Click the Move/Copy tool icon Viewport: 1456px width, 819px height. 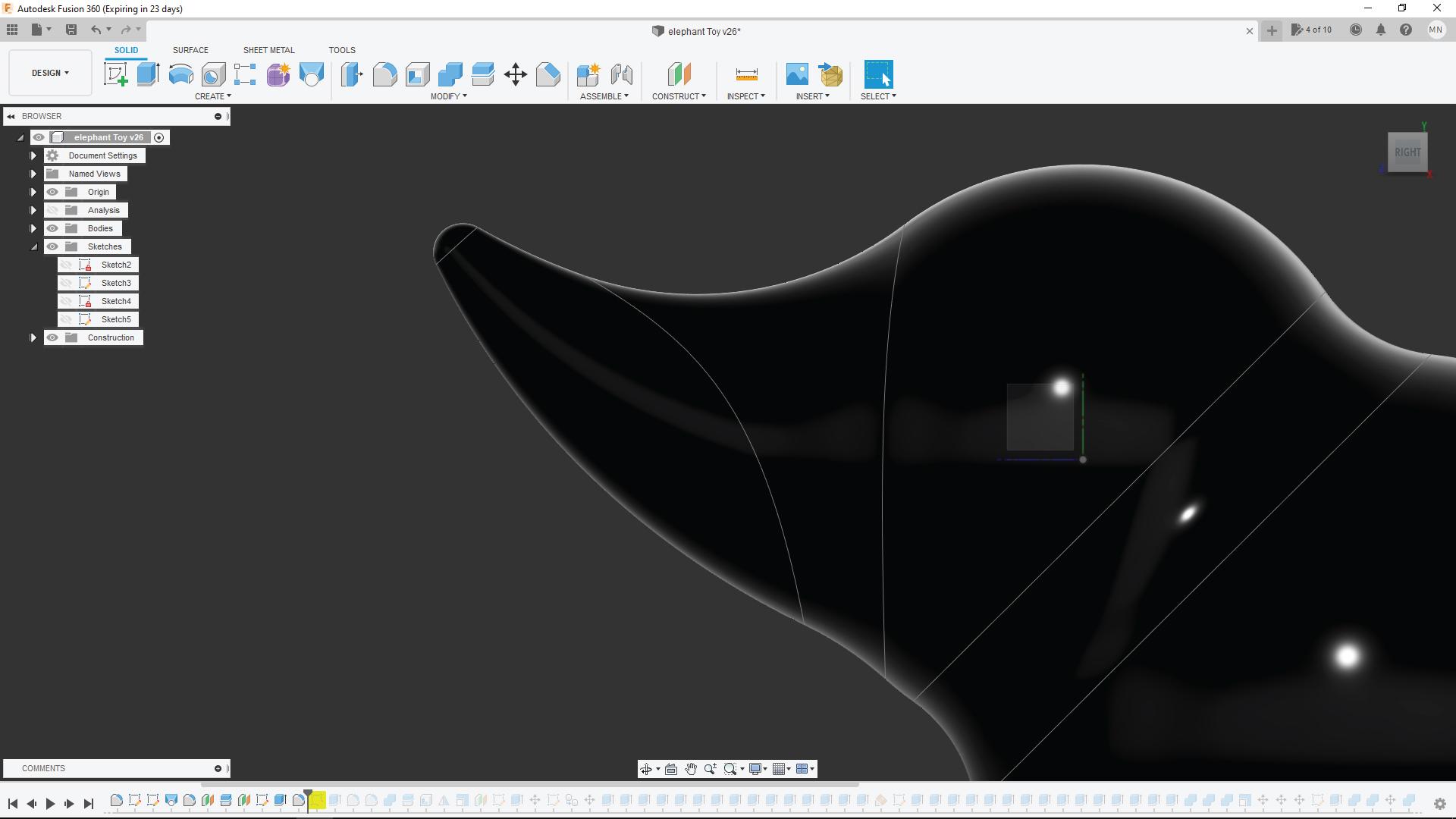click(x=516, y=74)
